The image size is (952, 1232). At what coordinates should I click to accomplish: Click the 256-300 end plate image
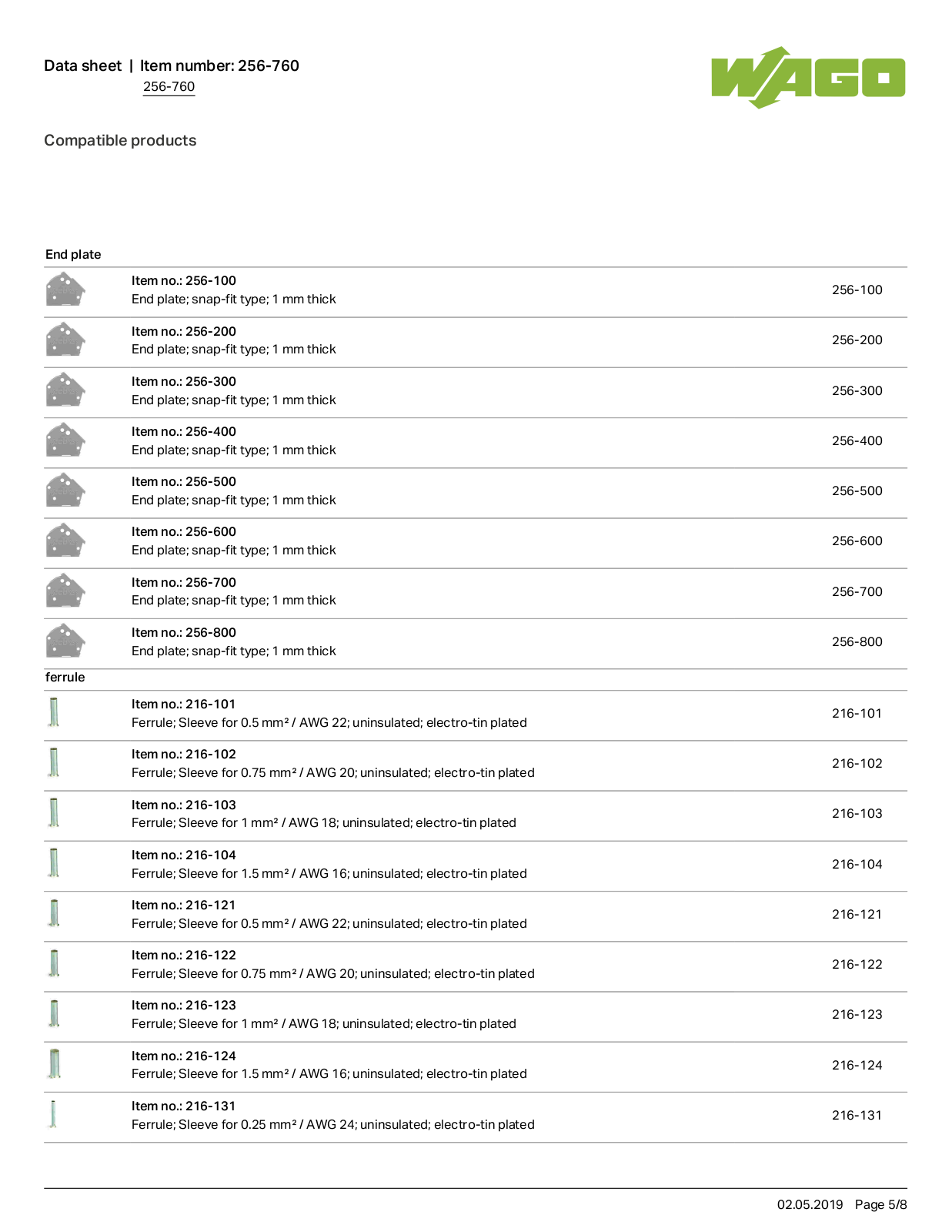click(x=65, y=390)
